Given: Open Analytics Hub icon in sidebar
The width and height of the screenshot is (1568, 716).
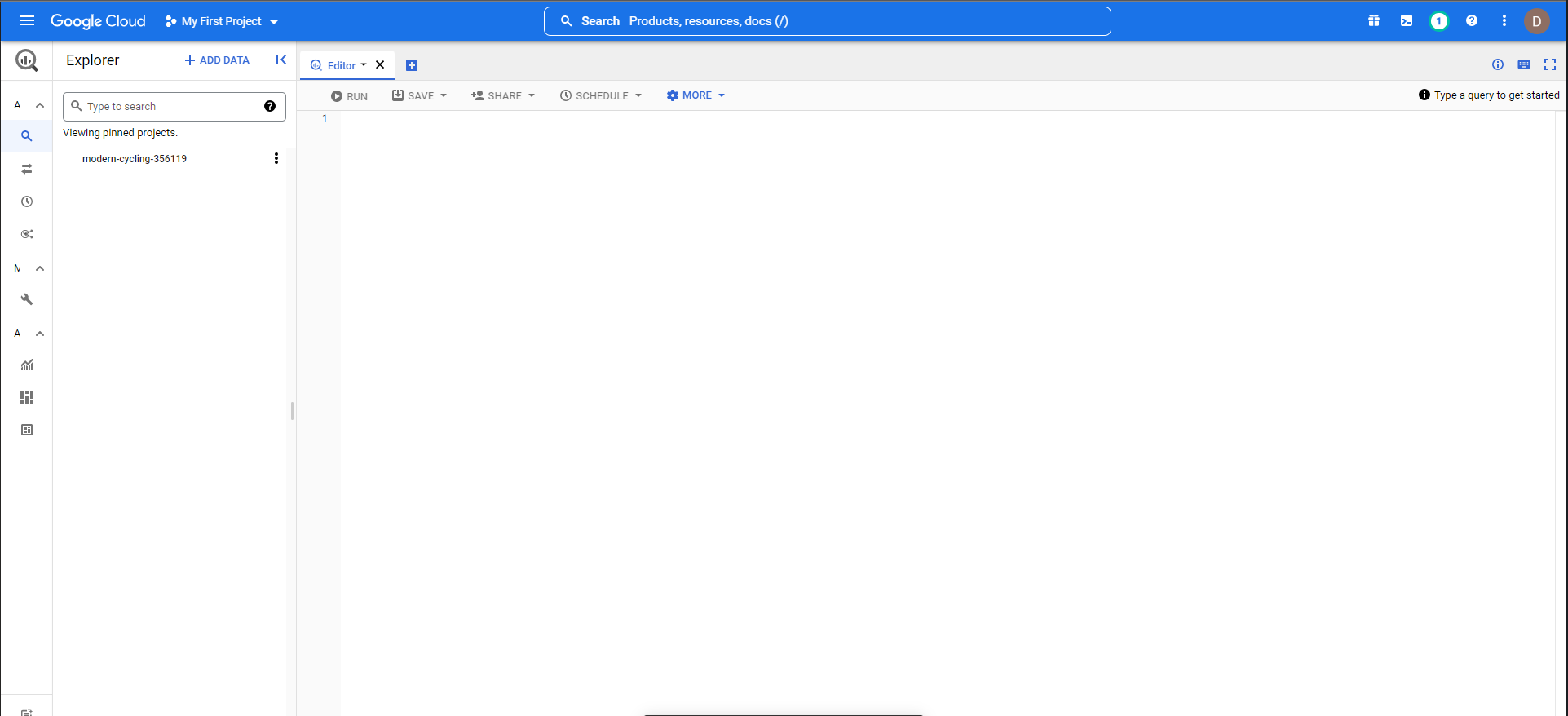Looking at the screenshot, I should tap(27, 234).
